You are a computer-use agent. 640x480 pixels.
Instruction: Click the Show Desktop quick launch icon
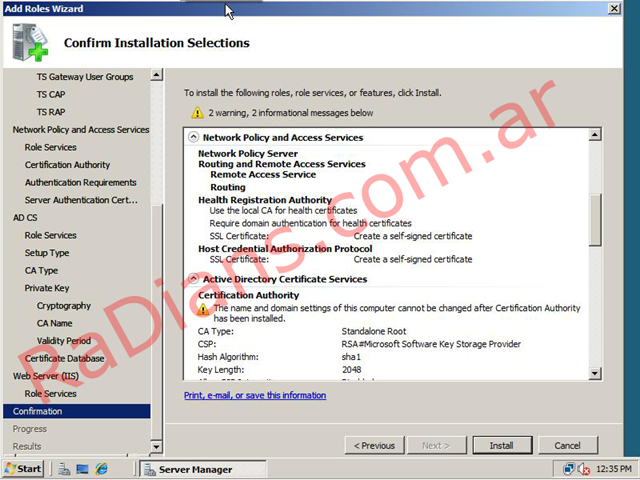[83, 469]
